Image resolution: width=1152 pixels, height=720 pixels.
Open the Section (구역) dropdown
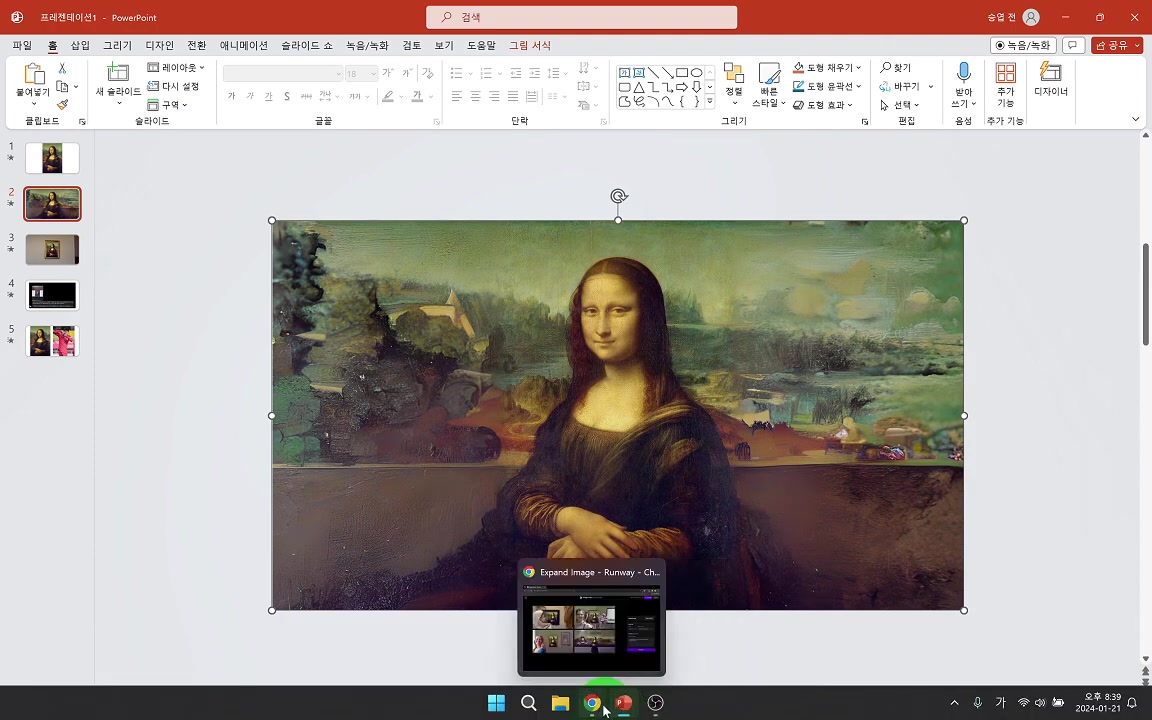pyautogui.click(x=168, y=105)
